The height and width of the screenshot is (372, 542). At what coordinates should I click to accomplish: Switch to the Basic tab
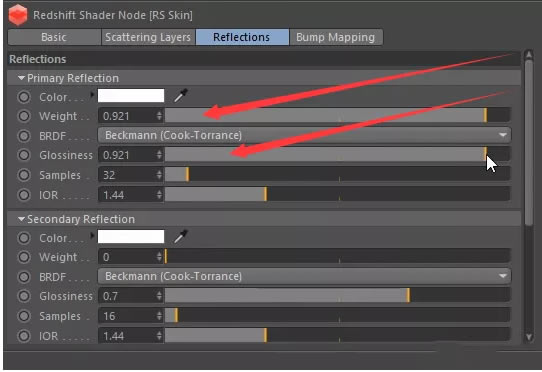[x=54, y=37]
